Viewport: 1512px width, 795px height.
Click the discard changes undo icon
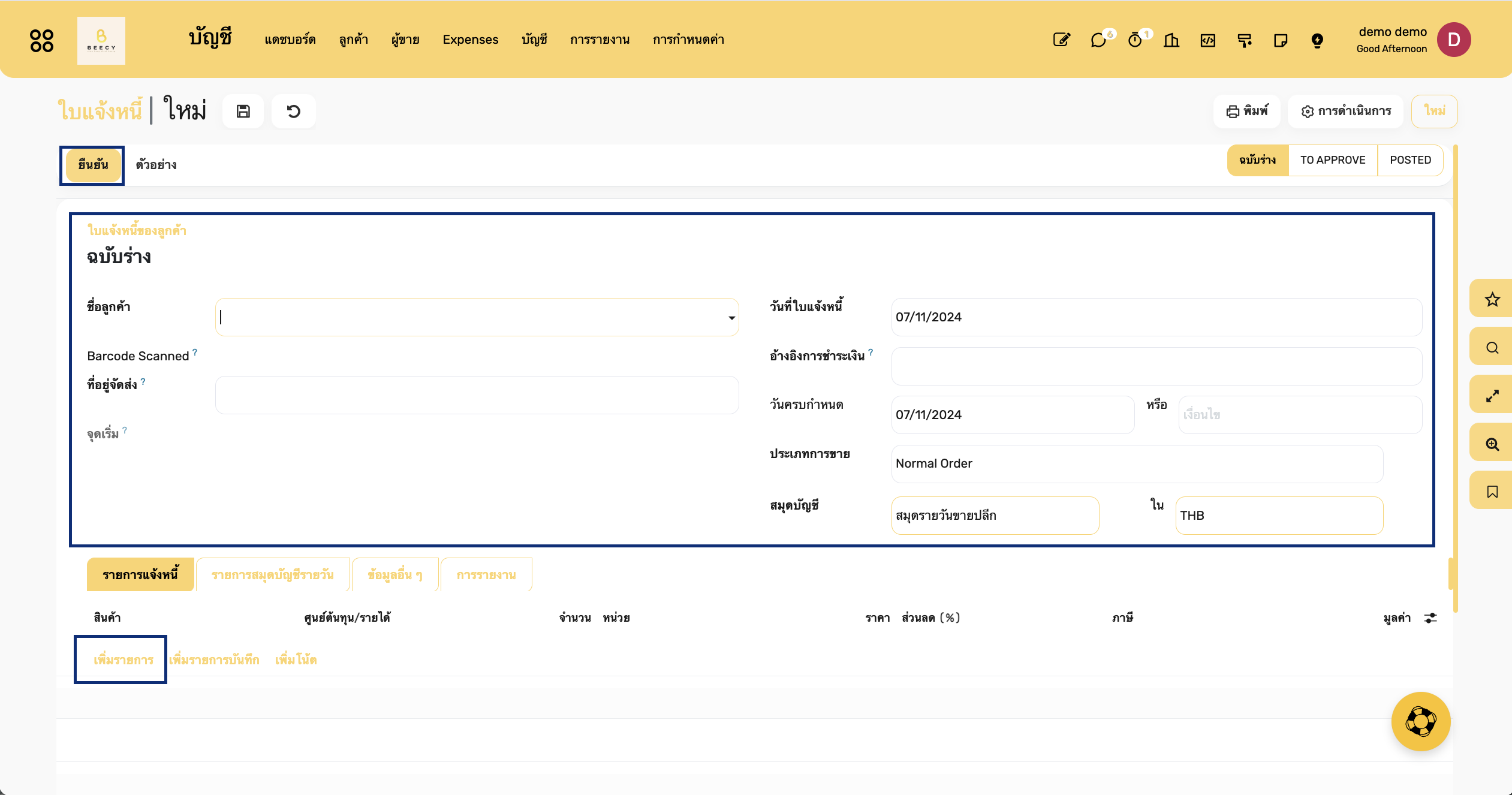(293, 111)
